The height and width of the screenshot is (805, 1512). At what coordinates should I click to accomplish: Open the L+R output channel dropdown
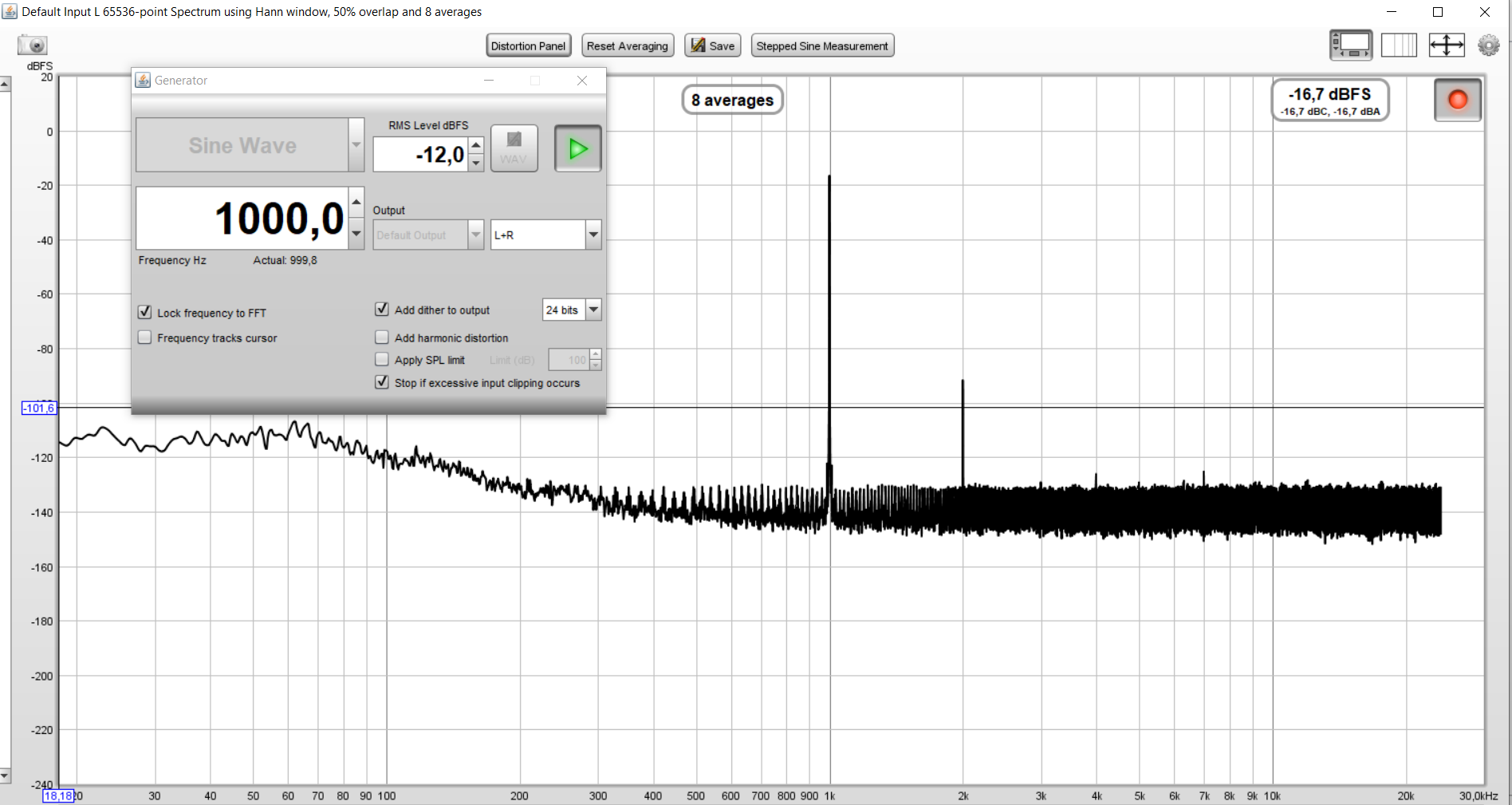593,235
